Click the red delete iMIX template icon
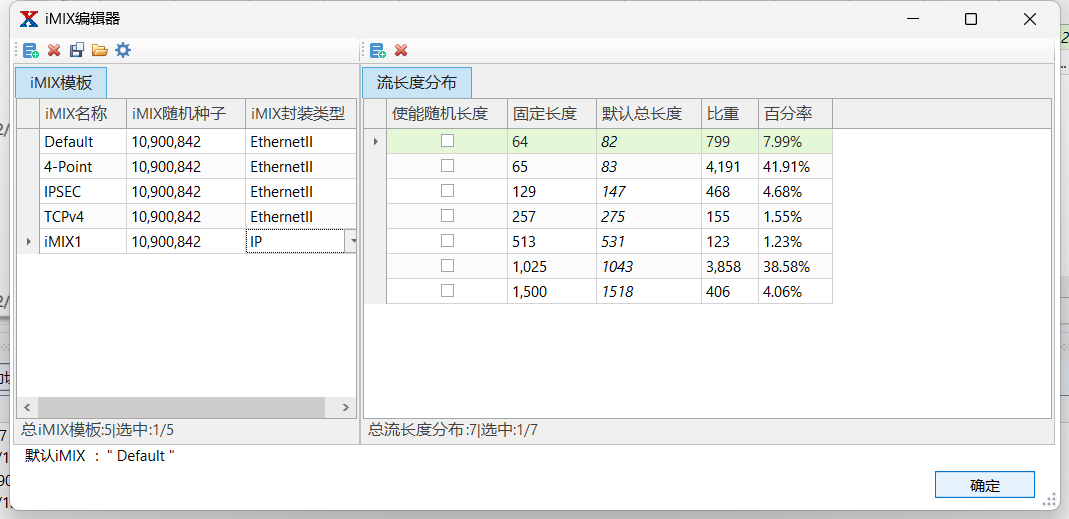This screenshot has height=519, width=1069. point(54,50)
